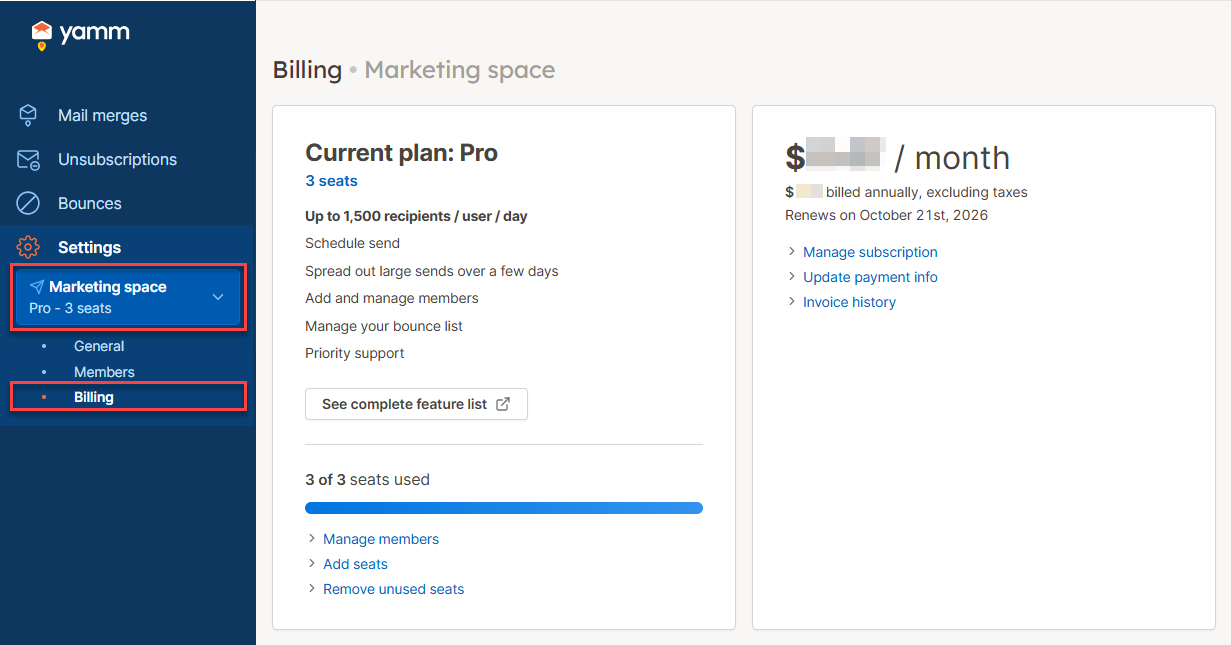Viewport: 1231px width, 645px height.
Task: Expand the Marketing space workspace dropdown
Action: point(218,296)
